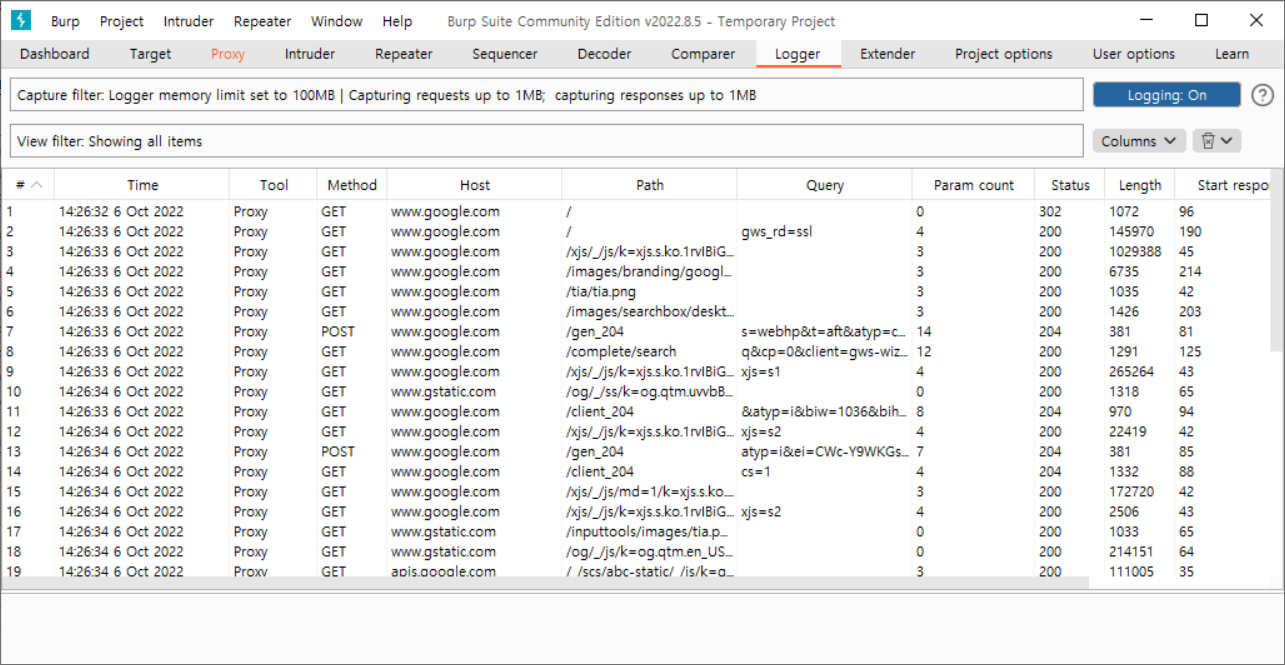Open the Logger help question mark icon
The height and width of the screenshot is (665, 1285).
1263,95
